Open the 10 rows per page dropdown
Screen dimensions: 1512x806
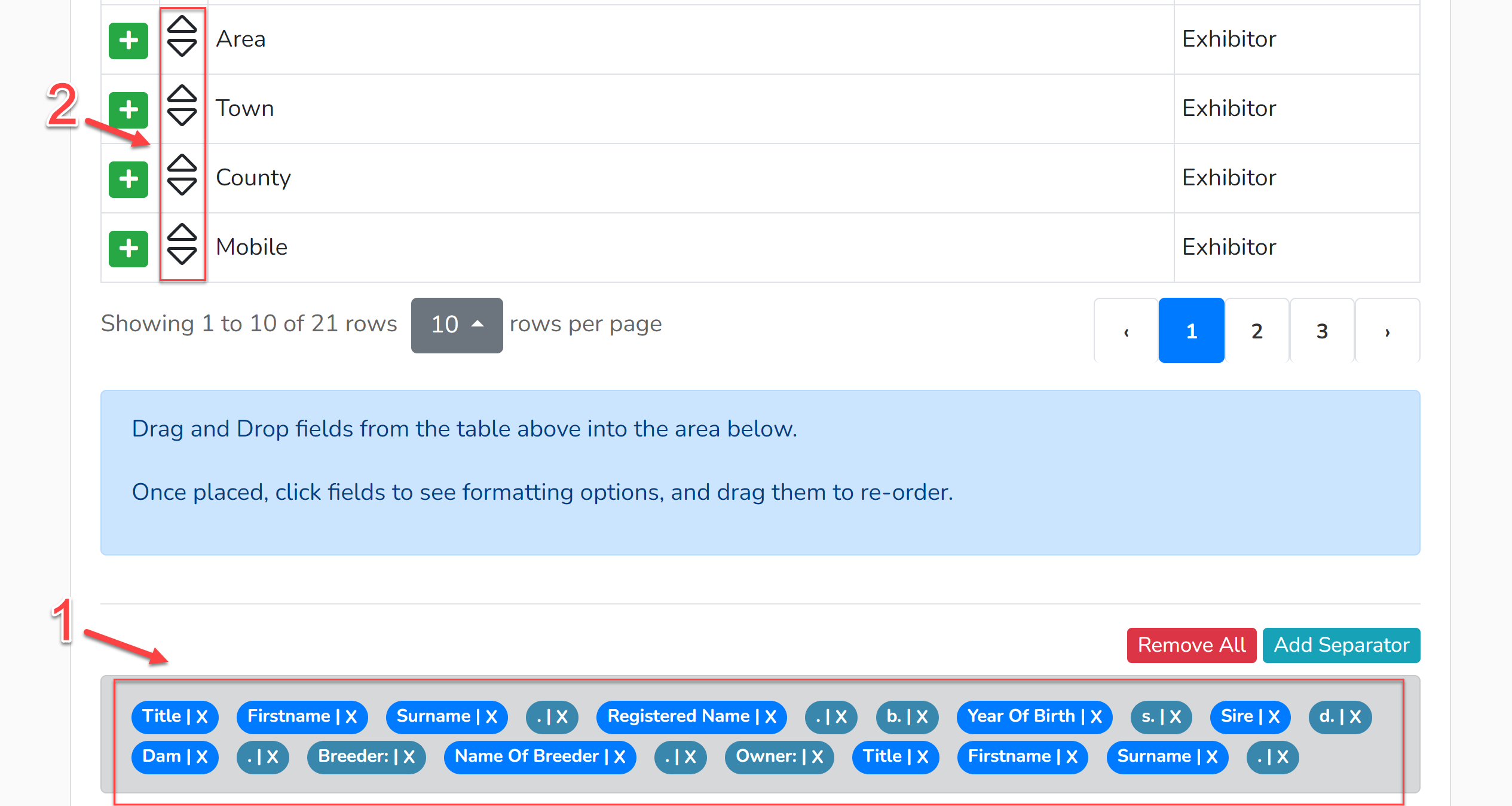457,325
